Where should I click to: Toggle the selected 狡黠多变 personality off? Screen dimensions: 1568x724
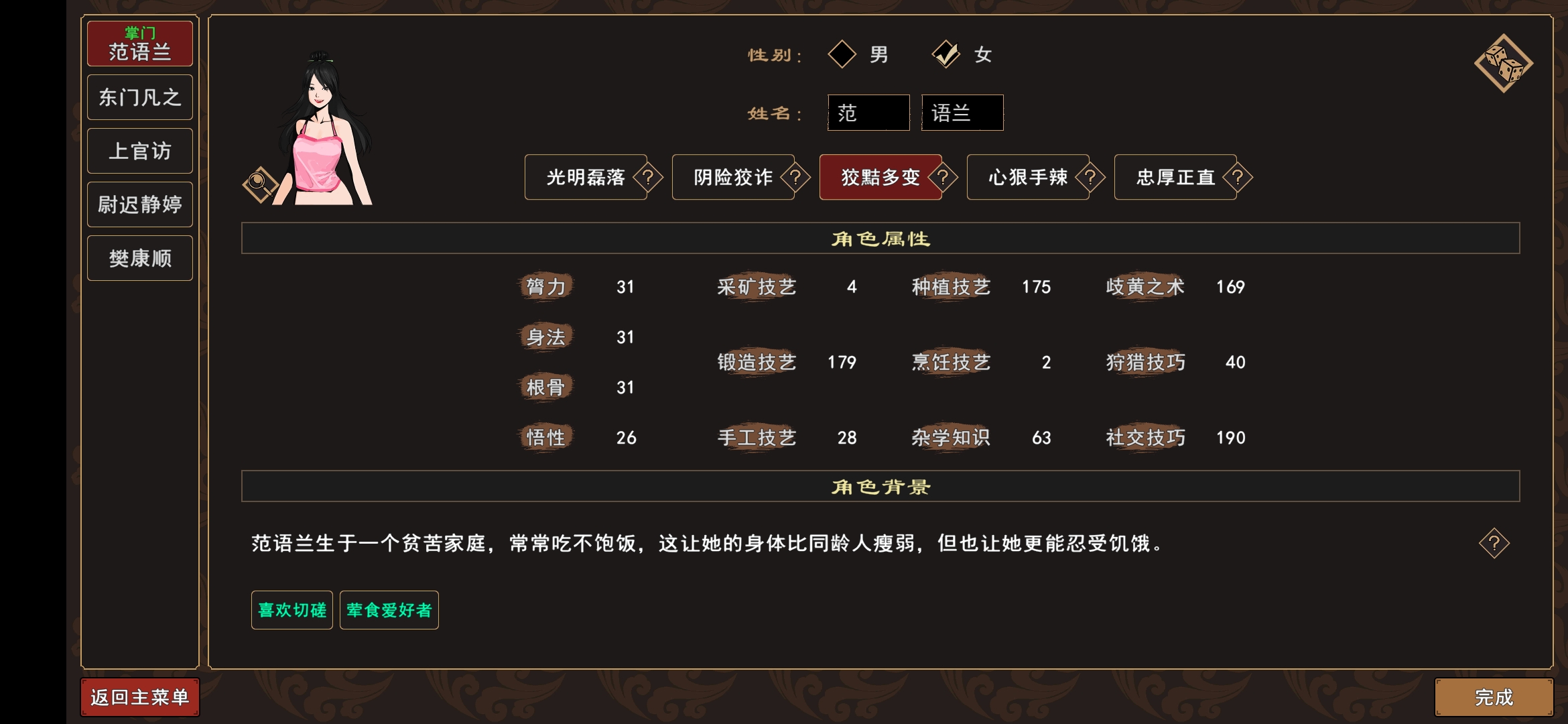tap(880, 178)
